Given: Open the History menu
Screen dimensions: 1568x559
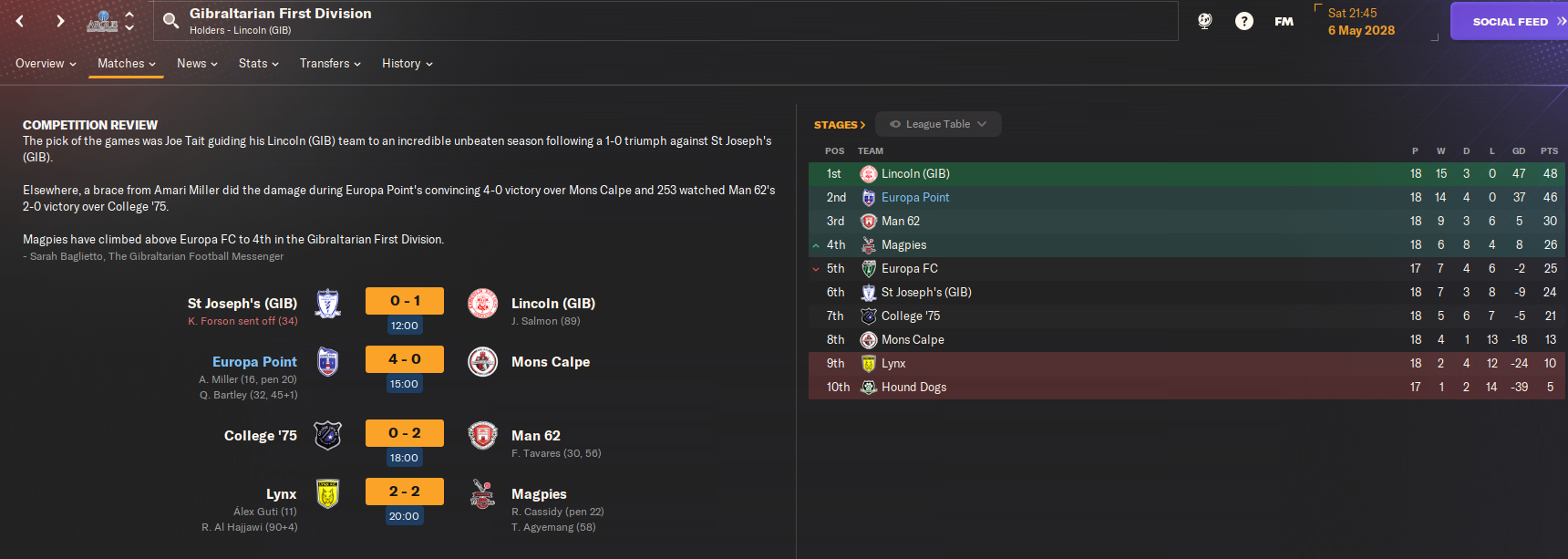Looking at the screenshot, I should click(407, 64).
